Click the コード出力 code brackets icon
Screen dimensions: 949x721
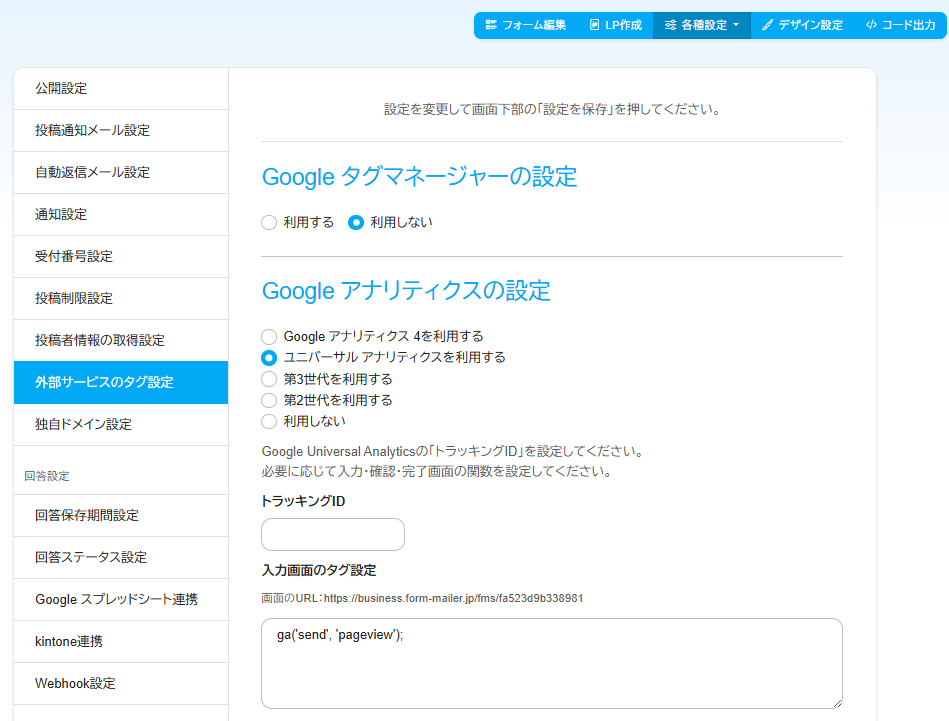click(871, 25)
